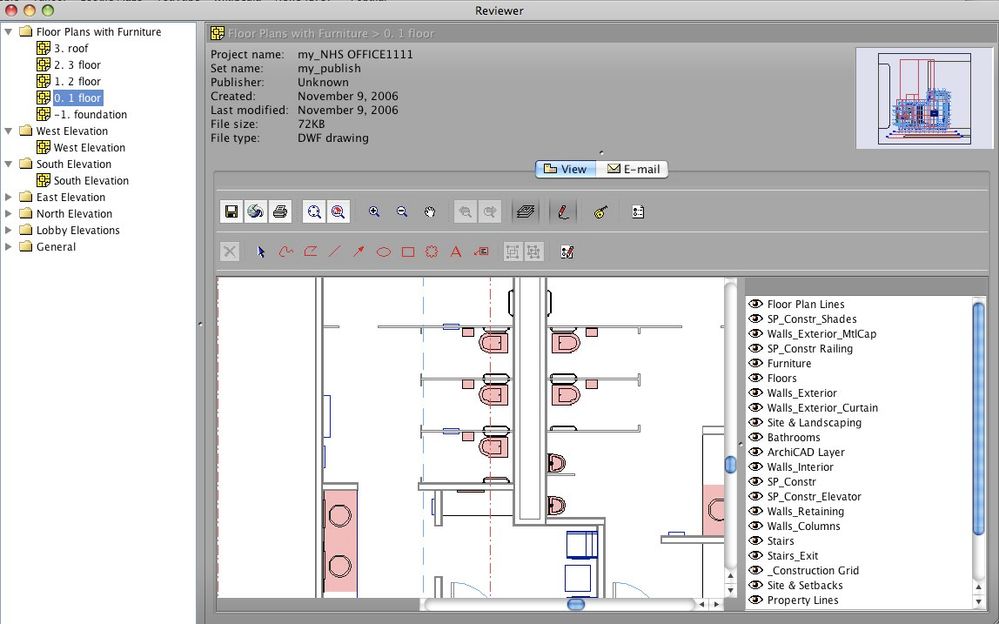Pick the tape measure tool
This screenshot has height=624, width=999.
click(x=600, y=212)
